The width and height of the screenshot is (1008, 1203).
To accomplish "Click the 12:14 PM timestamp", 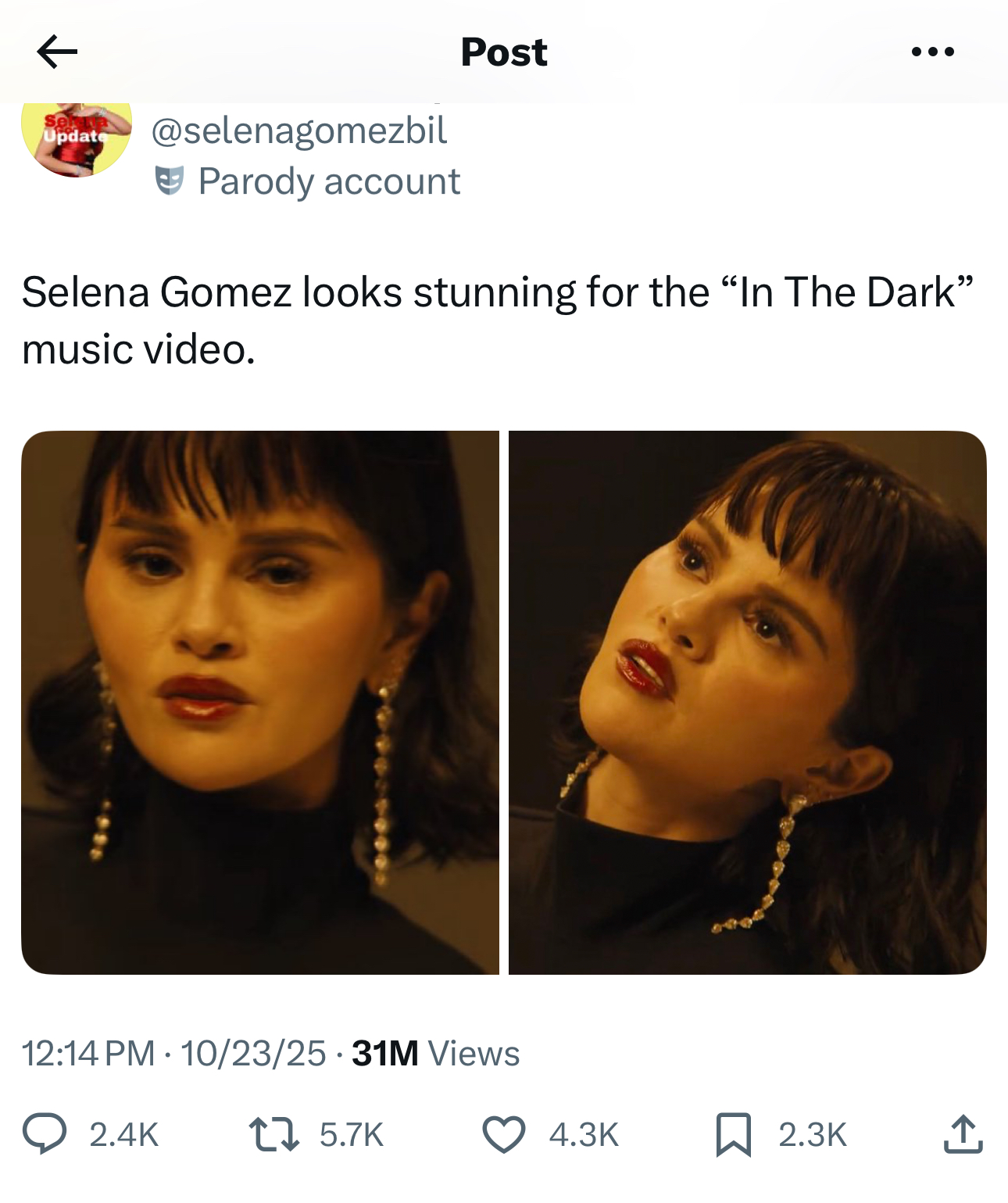I will click(x=88, y=1053).
